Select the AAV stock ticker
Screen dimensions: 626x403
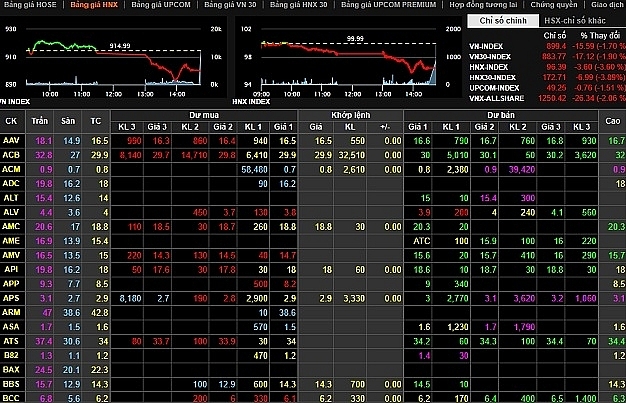point(11,141)
